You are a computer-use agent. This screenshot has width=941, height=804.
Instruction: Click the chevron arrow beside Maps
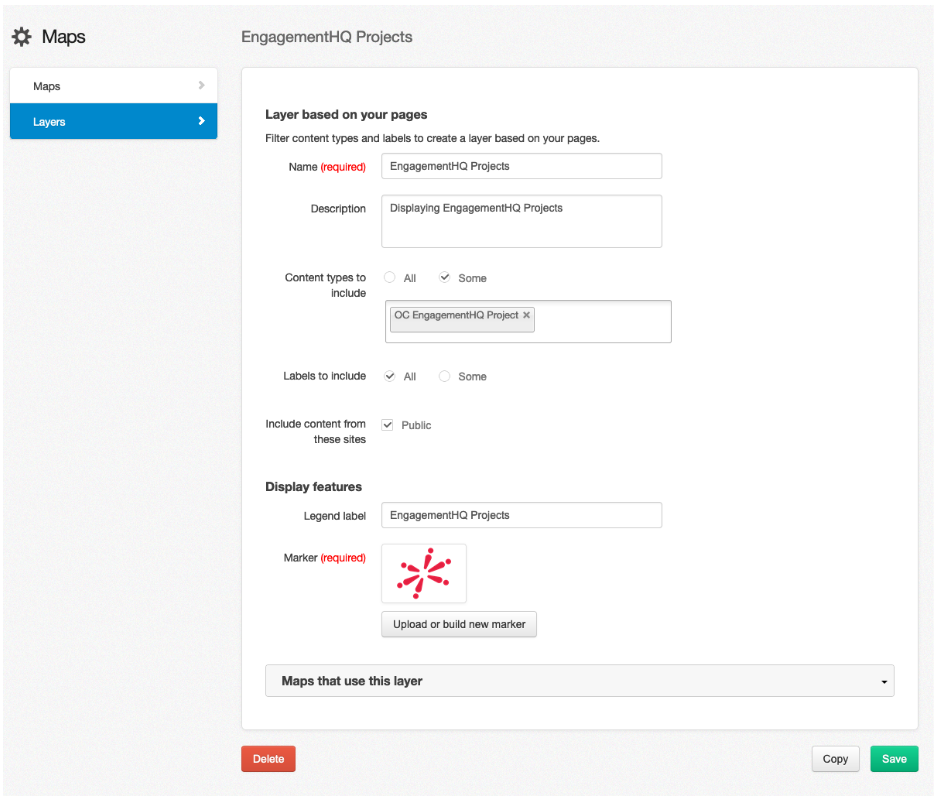(203, 85)
